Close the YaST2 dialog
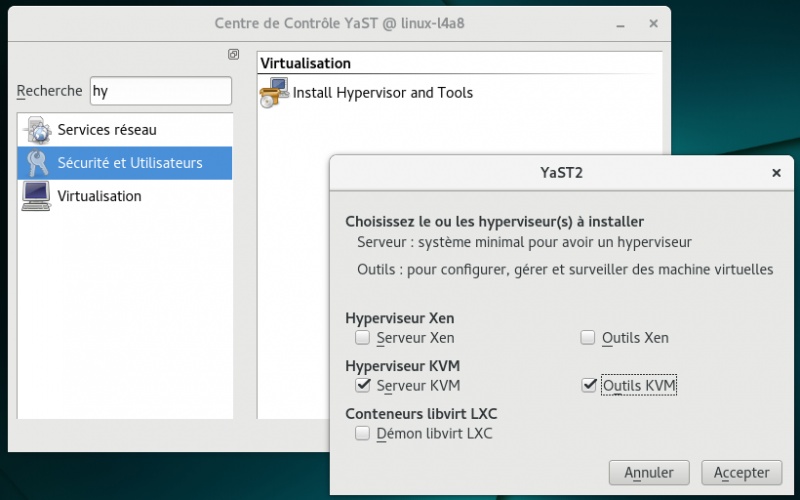The image size is (800, 500). 777,173
